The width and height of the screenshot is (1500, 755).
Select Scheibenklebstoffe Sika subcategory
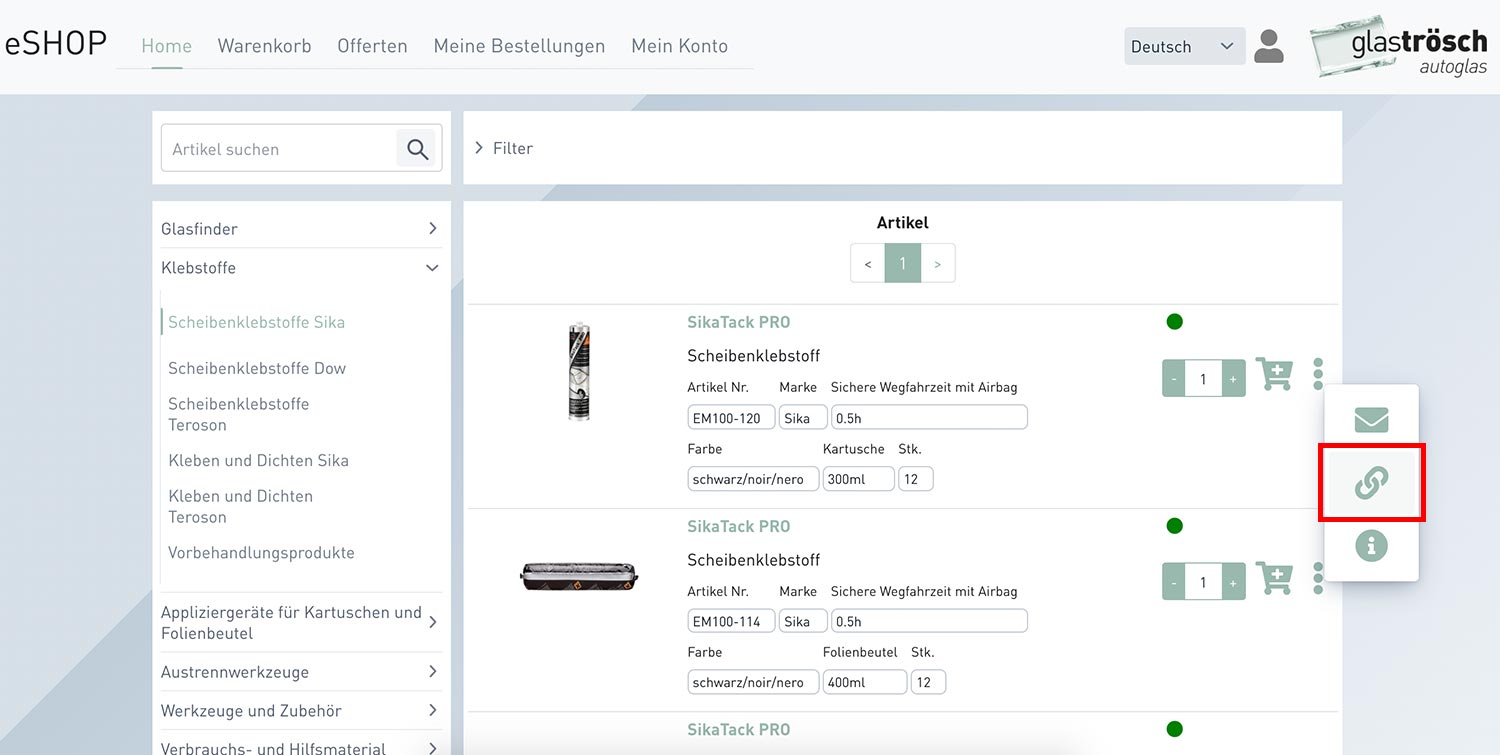click(x=256, y=322)
